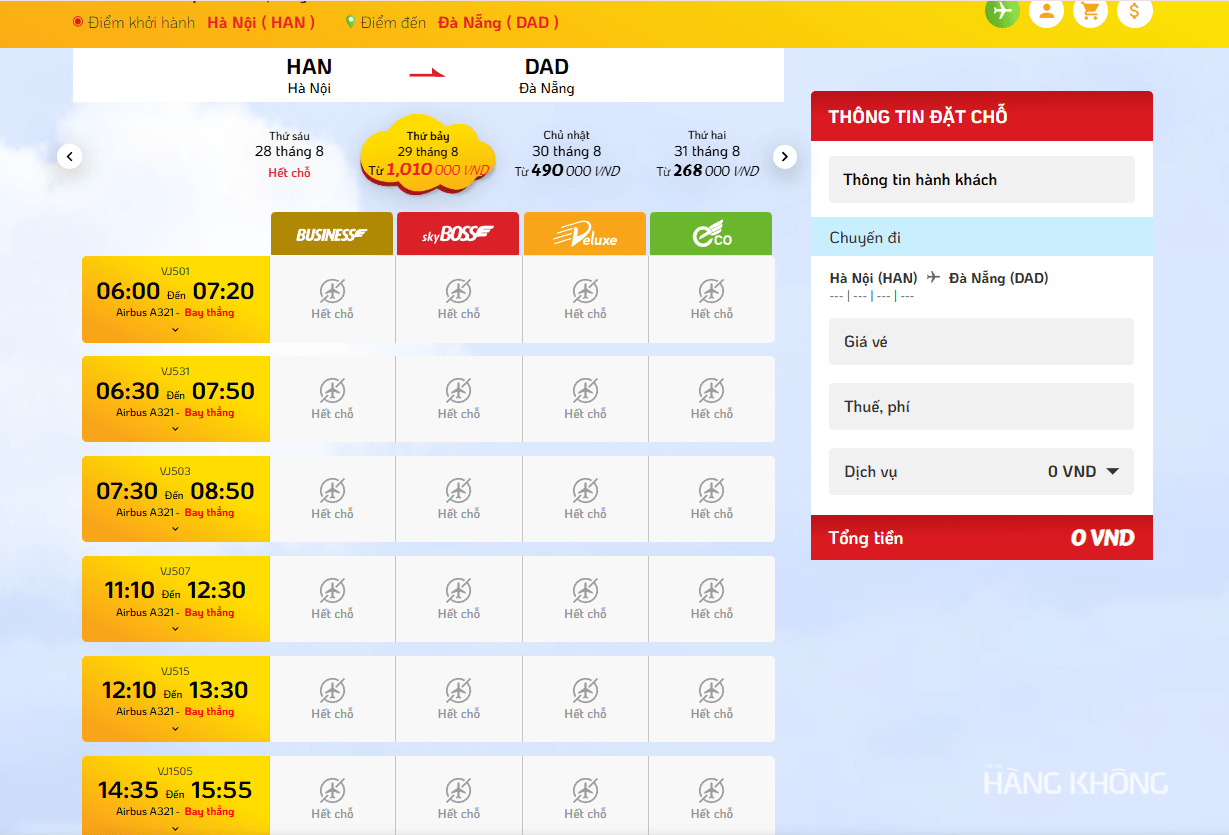Click the green airplane icon in header
Screen dimensions: 1229x835
[1002, 11]
